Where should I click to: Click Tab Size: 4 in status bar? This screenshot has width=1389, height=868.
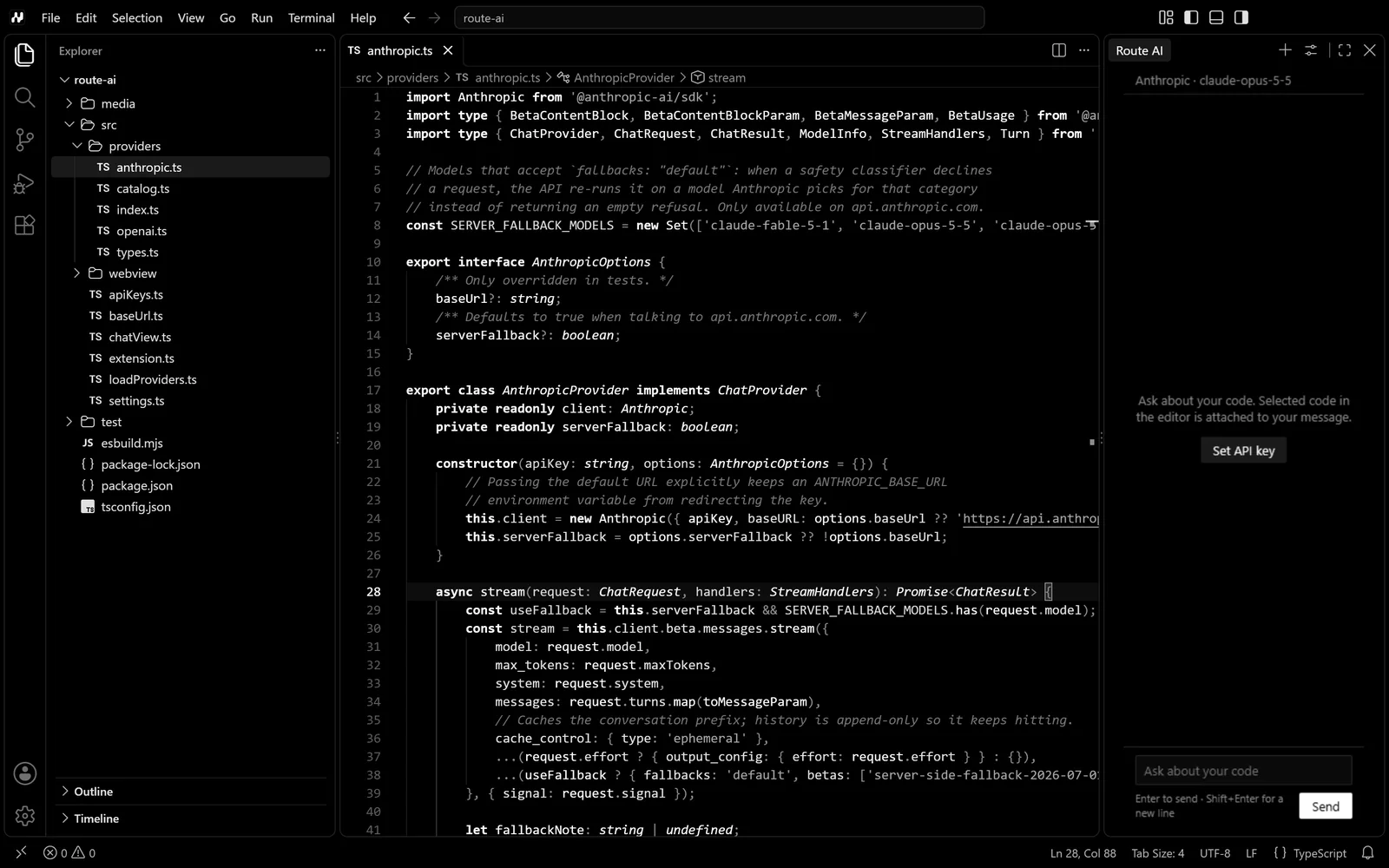pyautogui.click(x=1157, y=853)
